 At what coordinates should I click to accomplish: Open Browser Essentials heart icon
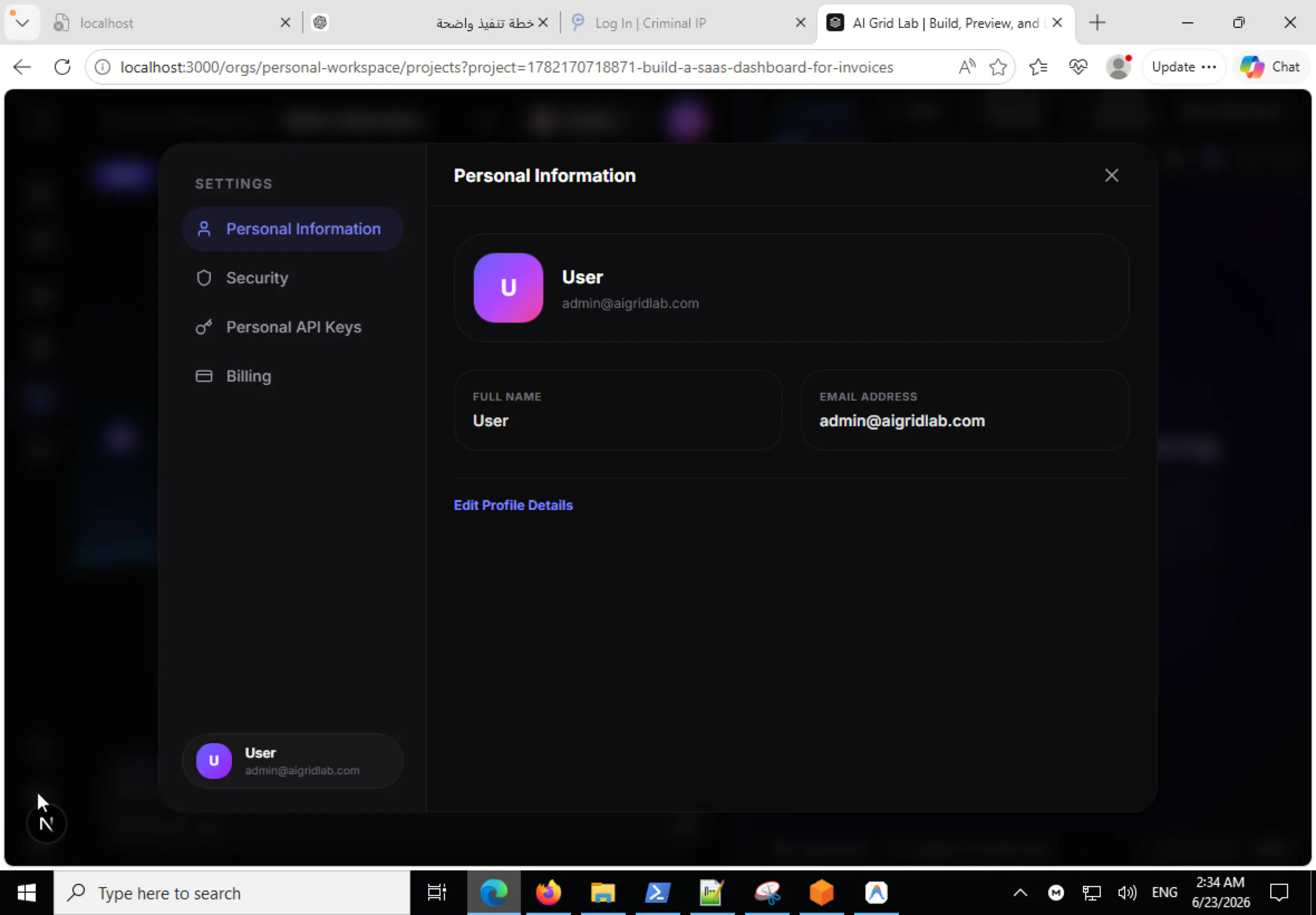tap(1078, 67)
